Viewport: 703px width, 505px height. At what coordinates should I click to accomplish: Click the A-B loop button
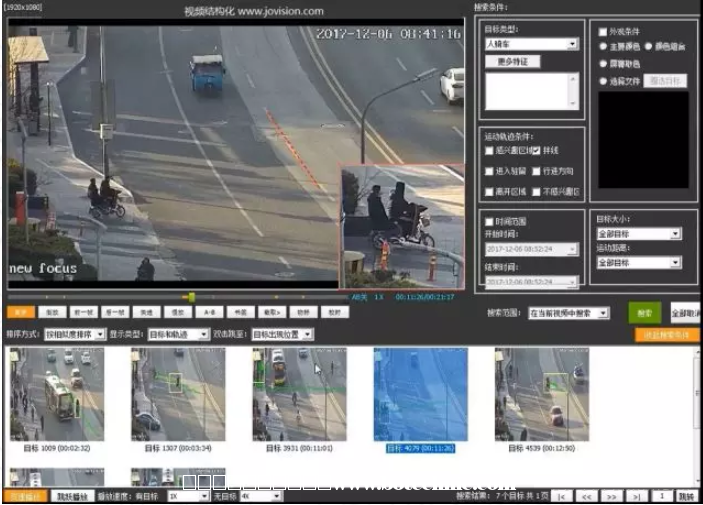(x=208, y=312)
